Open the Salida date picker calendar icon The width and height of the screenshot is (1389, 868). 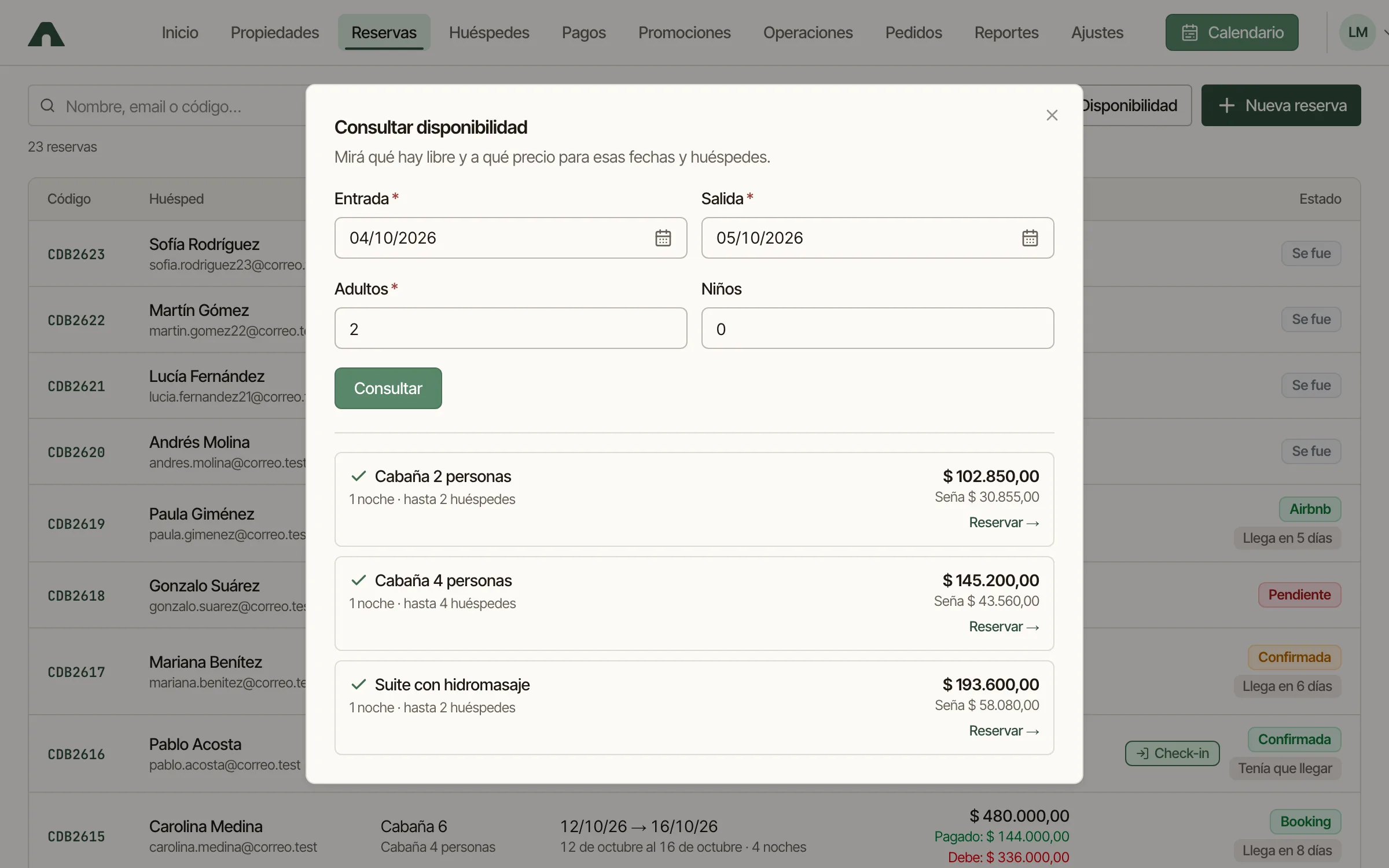coord(1030,238)
